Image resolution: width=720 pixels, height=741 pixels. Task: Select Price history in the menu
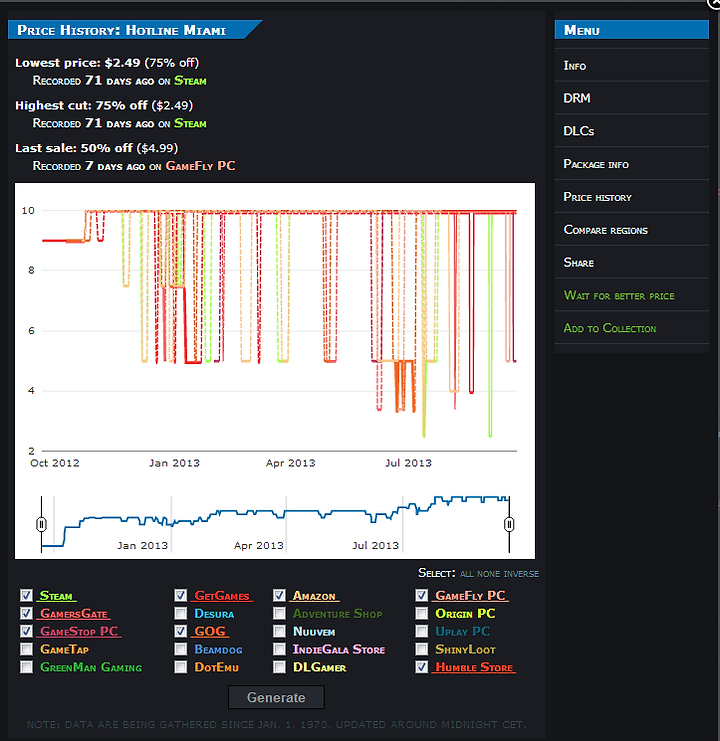[x=632, y=197]
